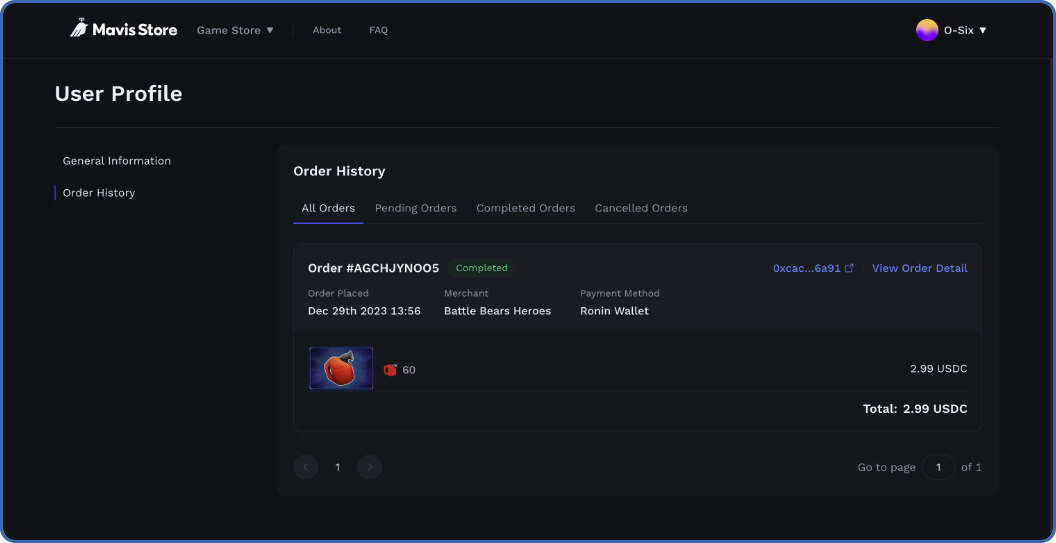Click the red boxing glove item thumbnail
Screen dimensions: 1056x543
(x=341, y=369)
